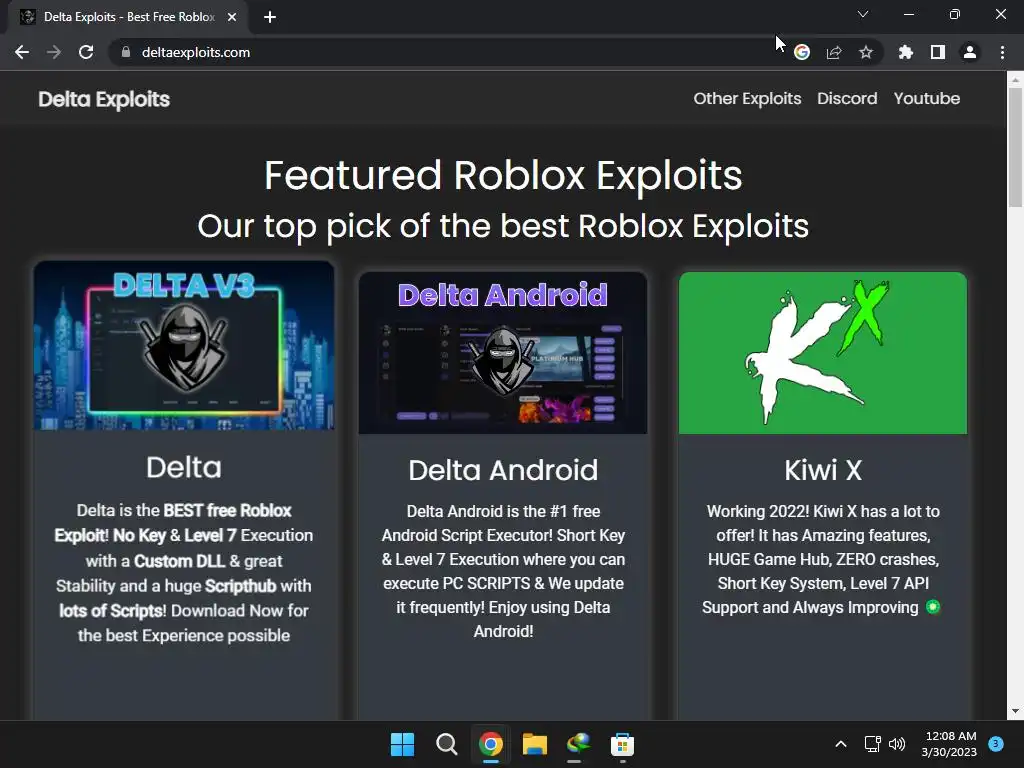The width and height of the screenshot is (1024, 768).
Task: View site info via the lock icon
Action: tap(126, 52)
